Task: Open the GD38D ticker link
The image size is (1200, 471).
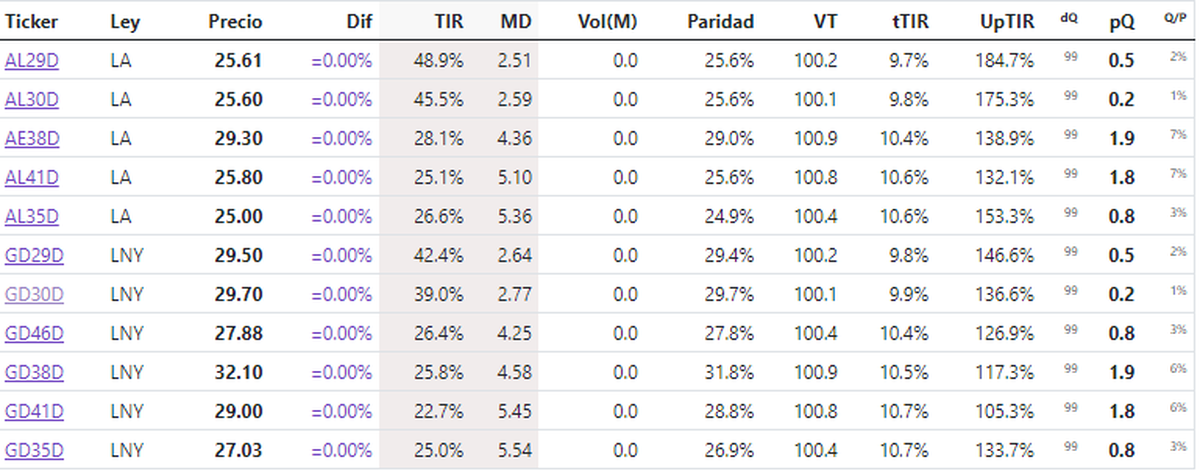Action: coord(34,372)
